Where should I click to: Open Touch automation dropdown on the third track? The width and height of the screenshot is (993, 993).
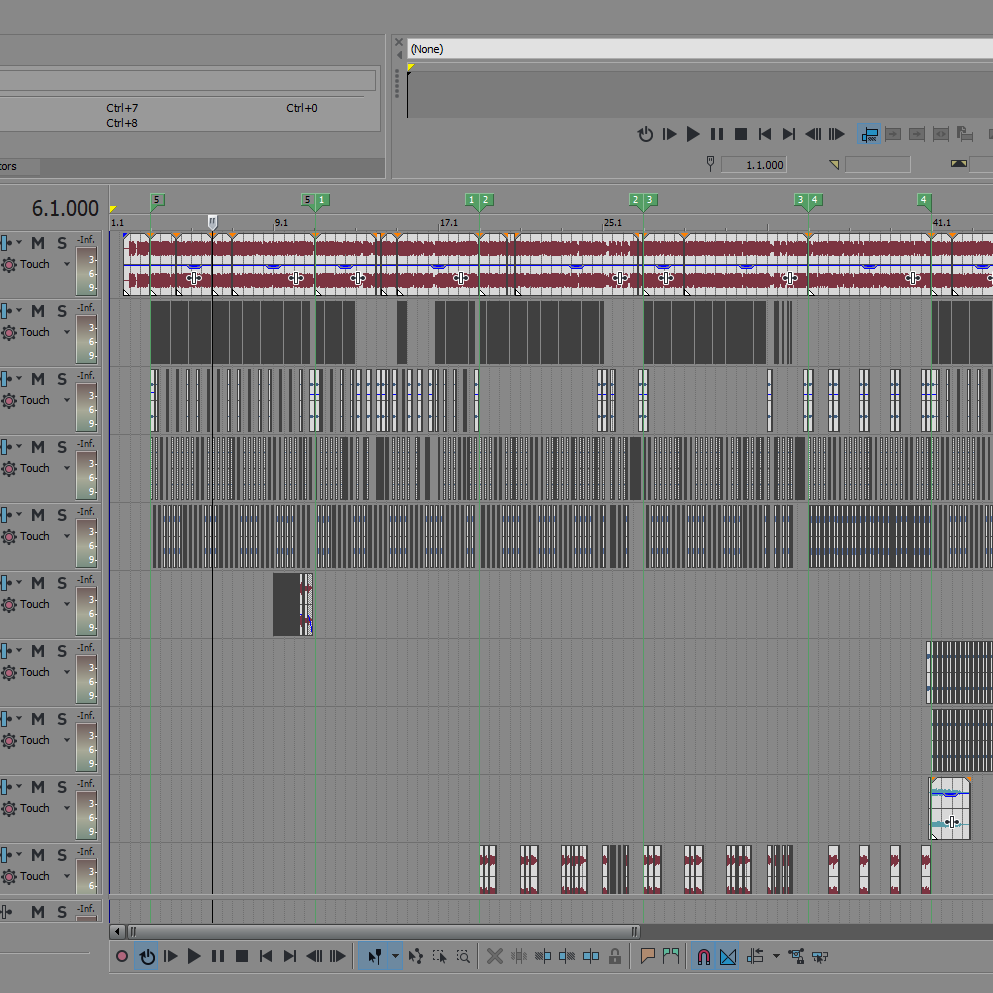(x=66, y=400)
